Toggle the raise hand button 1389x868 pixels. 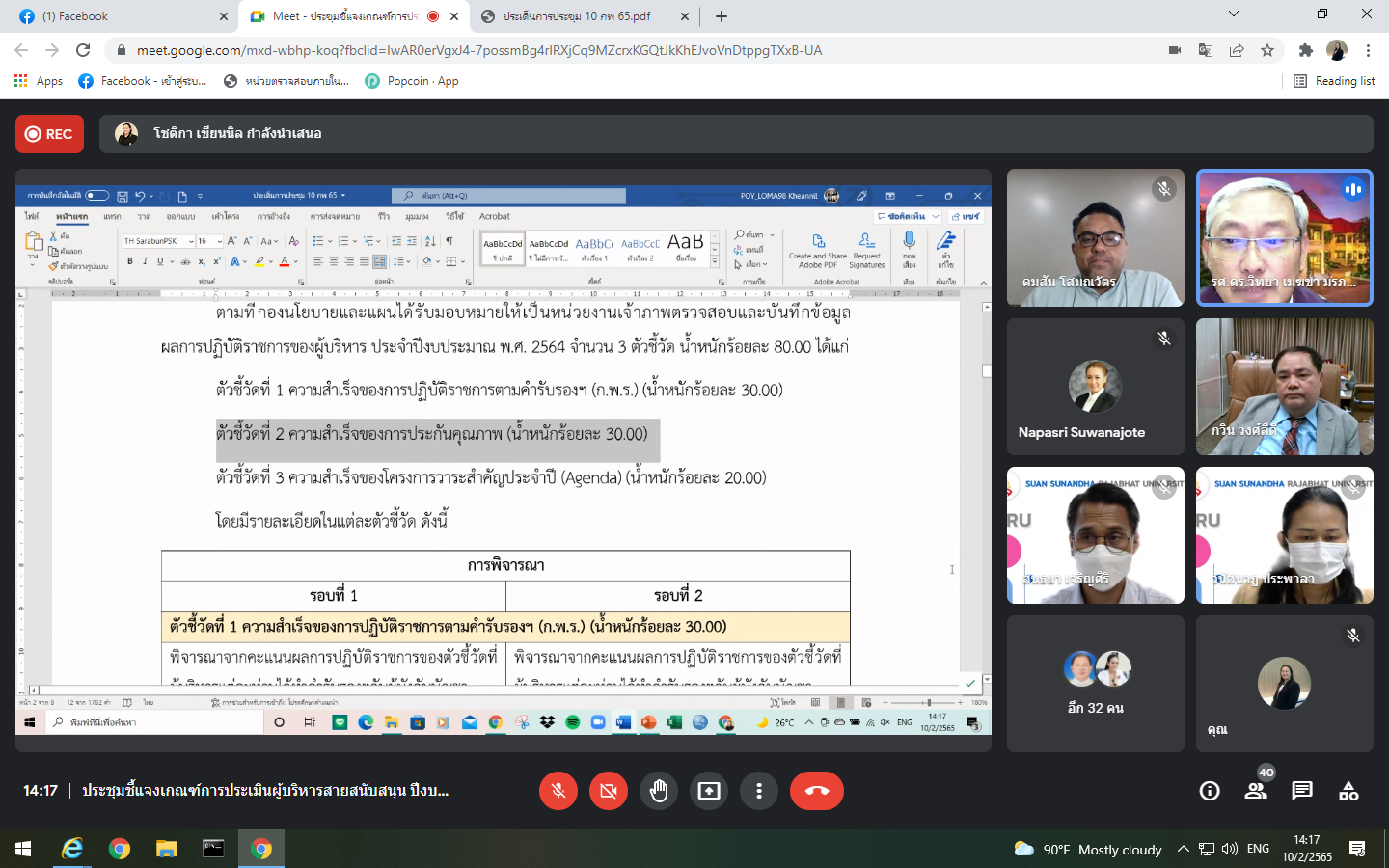point(659,791)
